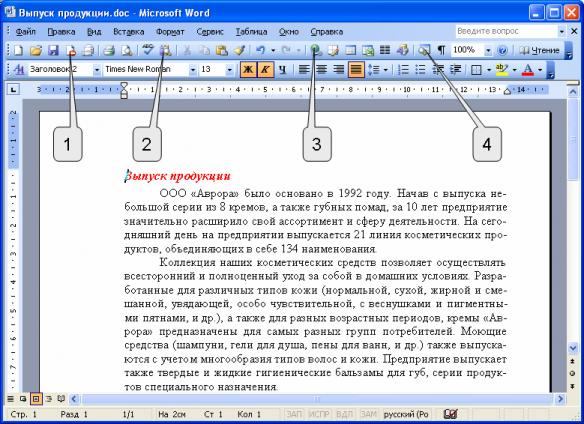Open Print Preview
The image size is (584, 424).
[x=127, y=50]
